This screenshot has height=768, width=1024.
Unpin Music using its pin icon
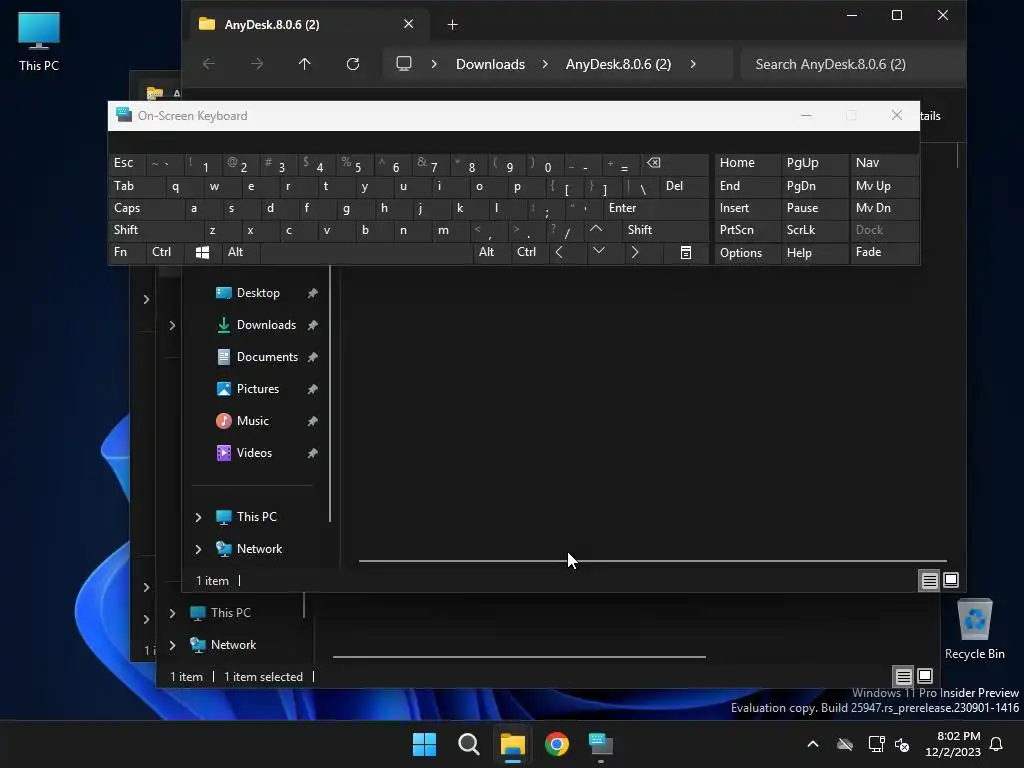(313, 421)
